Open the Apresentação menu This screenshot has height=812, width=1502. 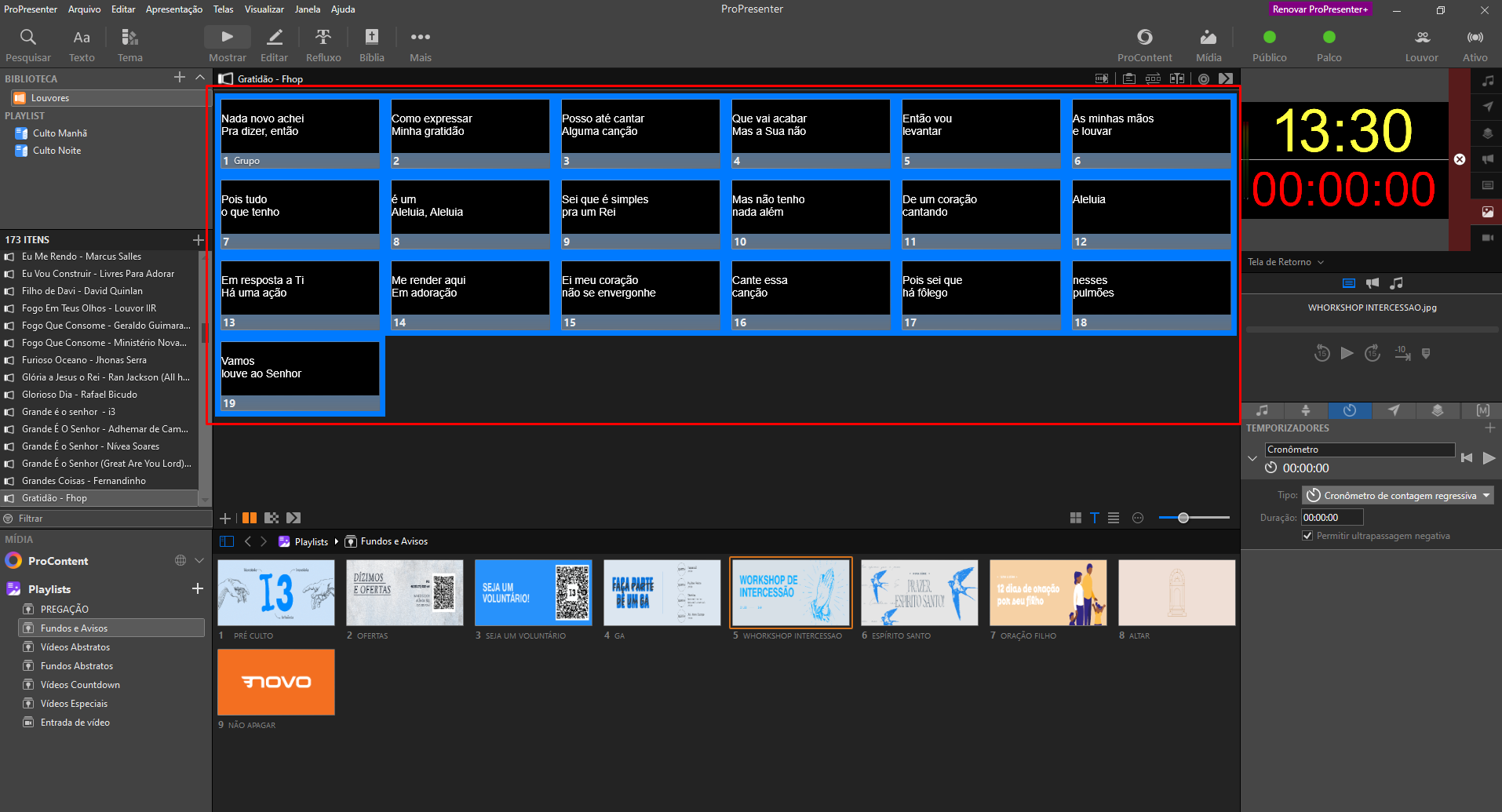(174, 9)
